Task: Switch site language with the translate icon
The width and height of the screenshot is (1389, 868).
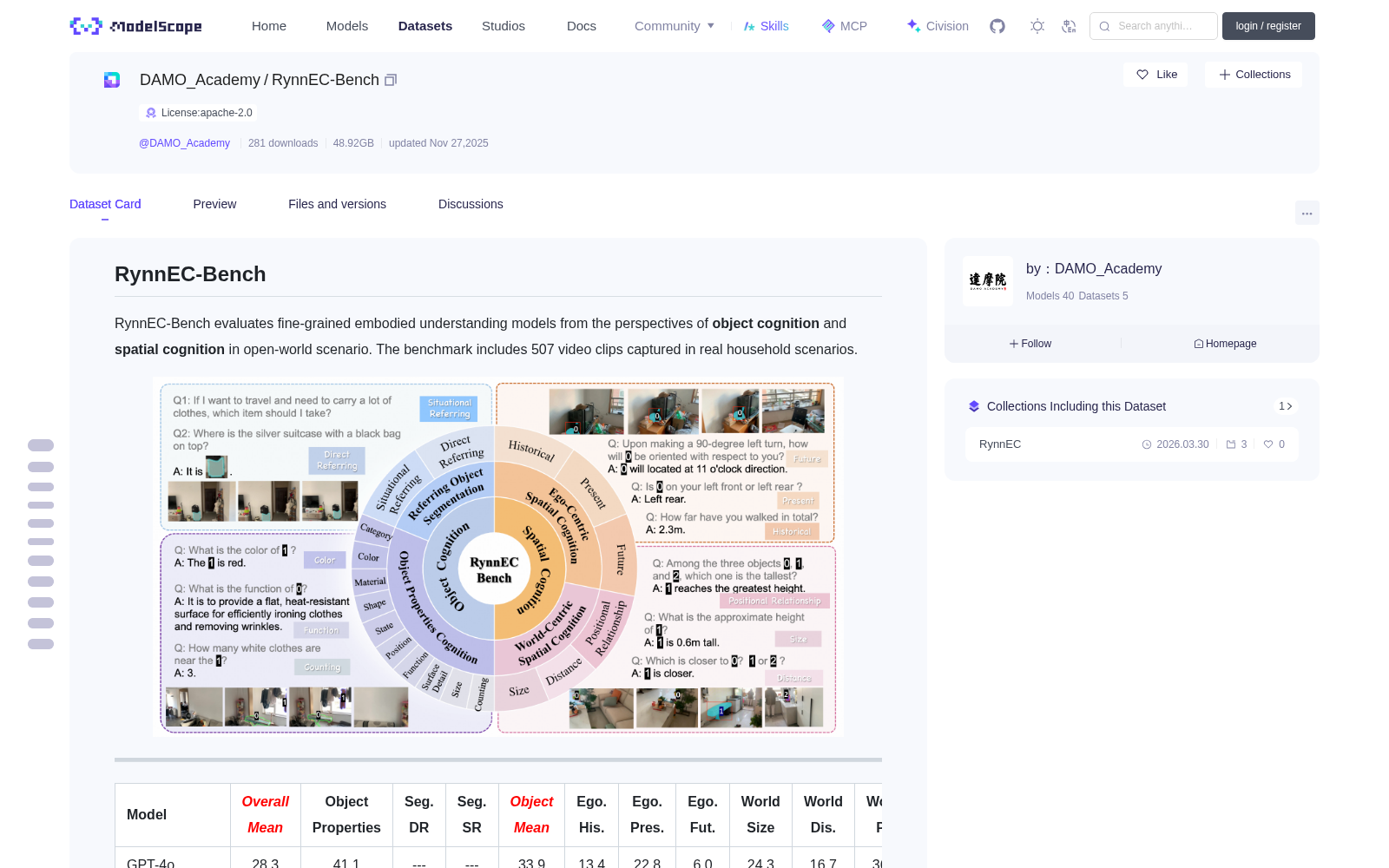Action: coord(1069,26)
